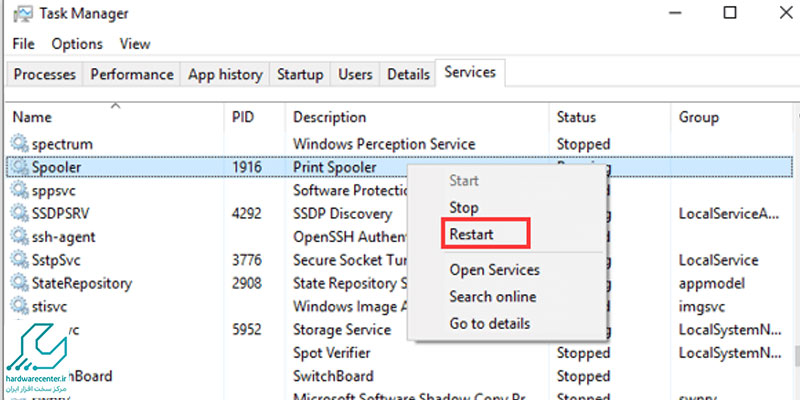This screenshot has width=800, height=400.
Task: Choose Restart from the context menu
Action: point(471,235)
